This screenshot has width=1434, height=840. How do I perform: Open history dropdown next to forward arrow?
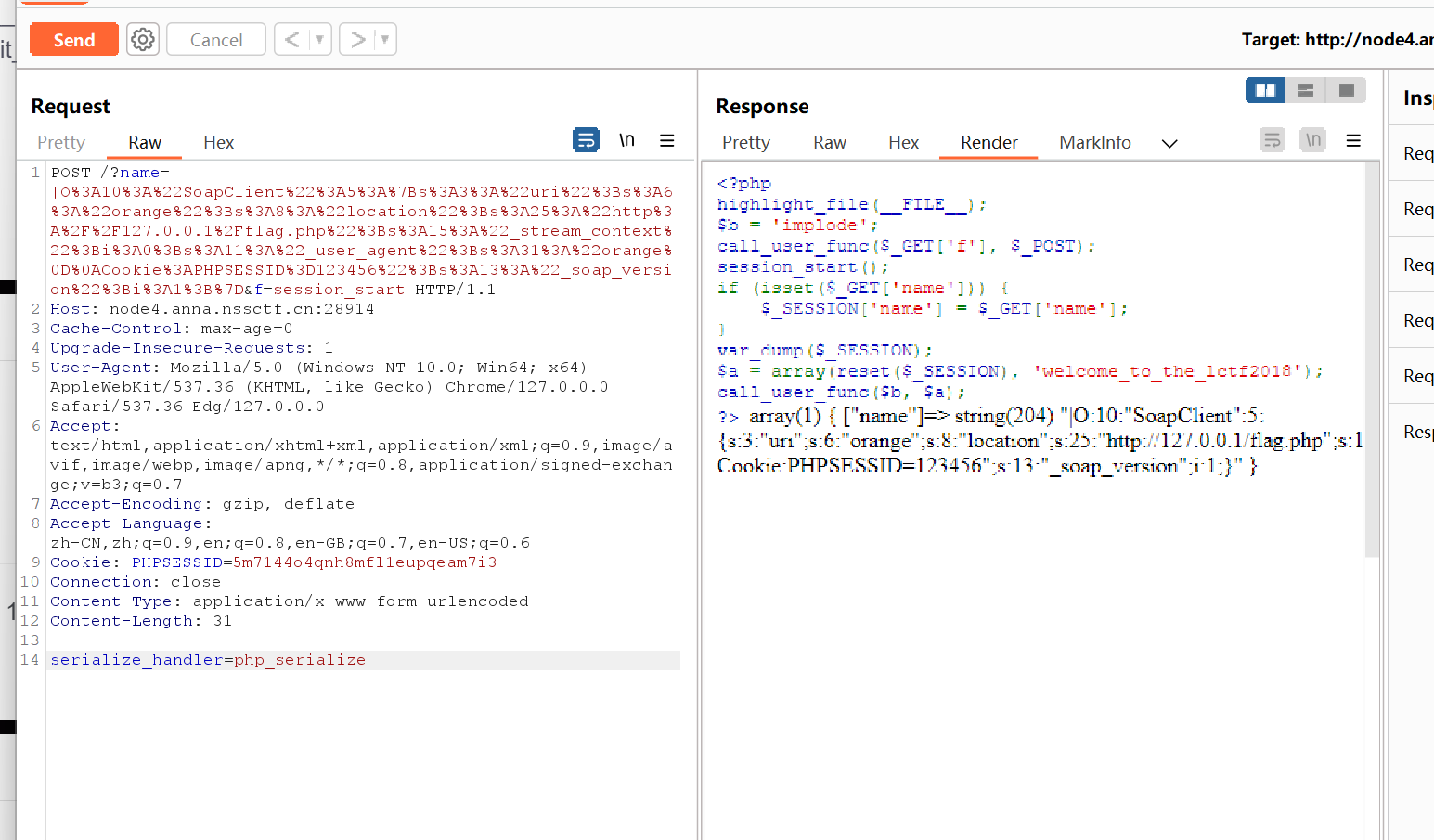click(385, 39)
